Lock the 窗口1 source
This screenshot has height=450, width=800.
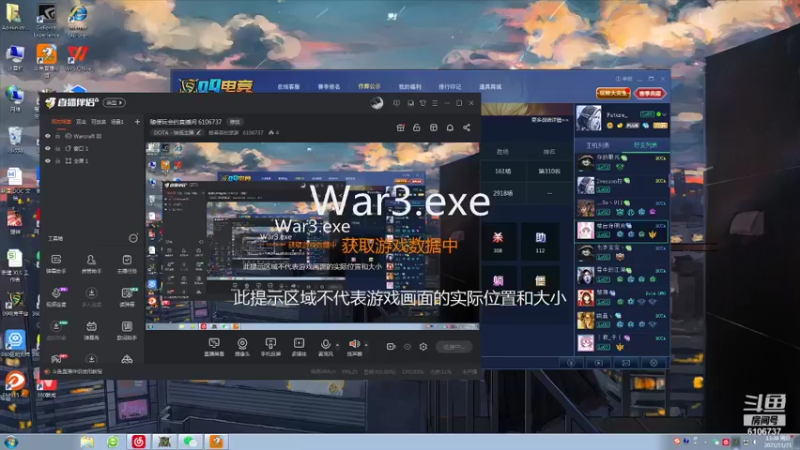58,148
